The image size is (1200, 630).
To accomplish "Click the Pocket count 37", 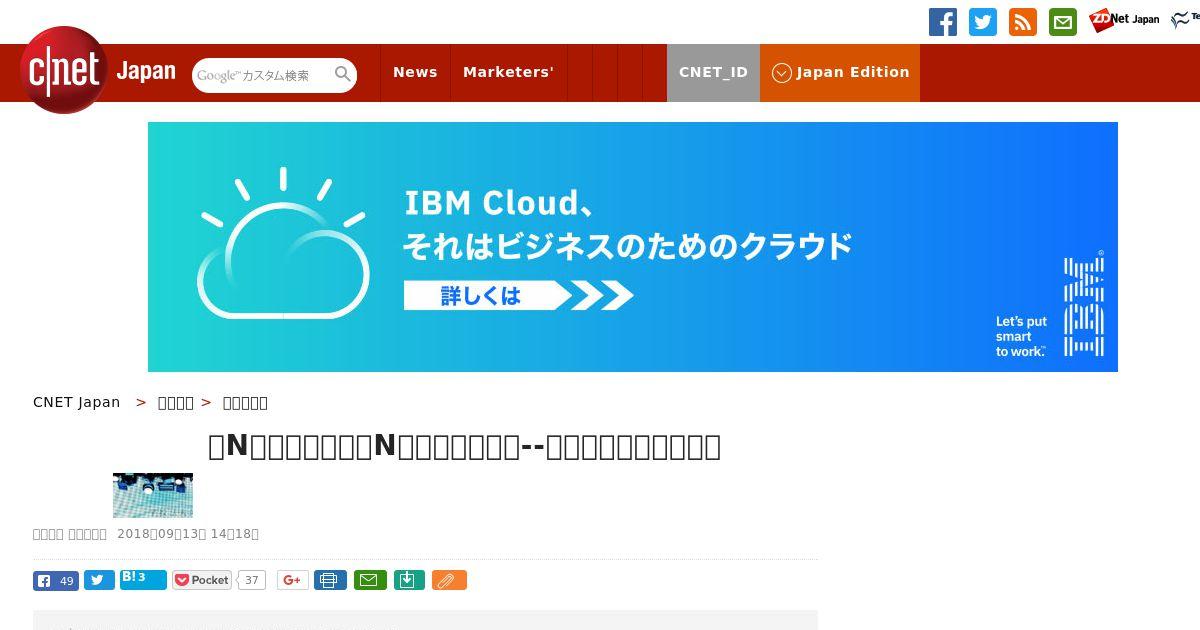I will tap(252, 580).
